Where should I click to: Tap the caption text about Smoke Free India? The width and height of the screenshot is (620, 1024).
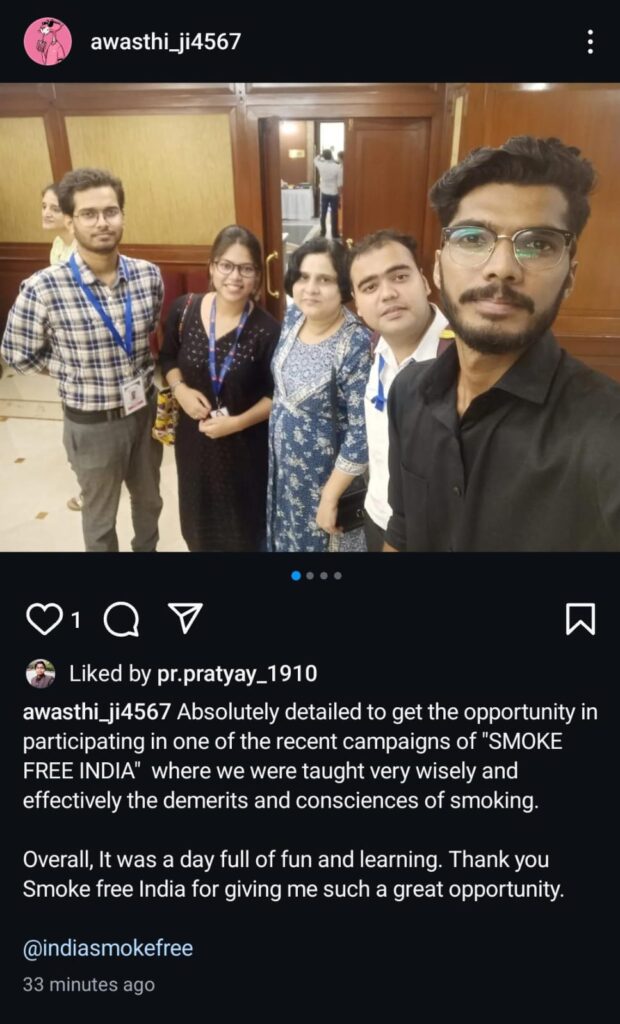pos(310,799)
